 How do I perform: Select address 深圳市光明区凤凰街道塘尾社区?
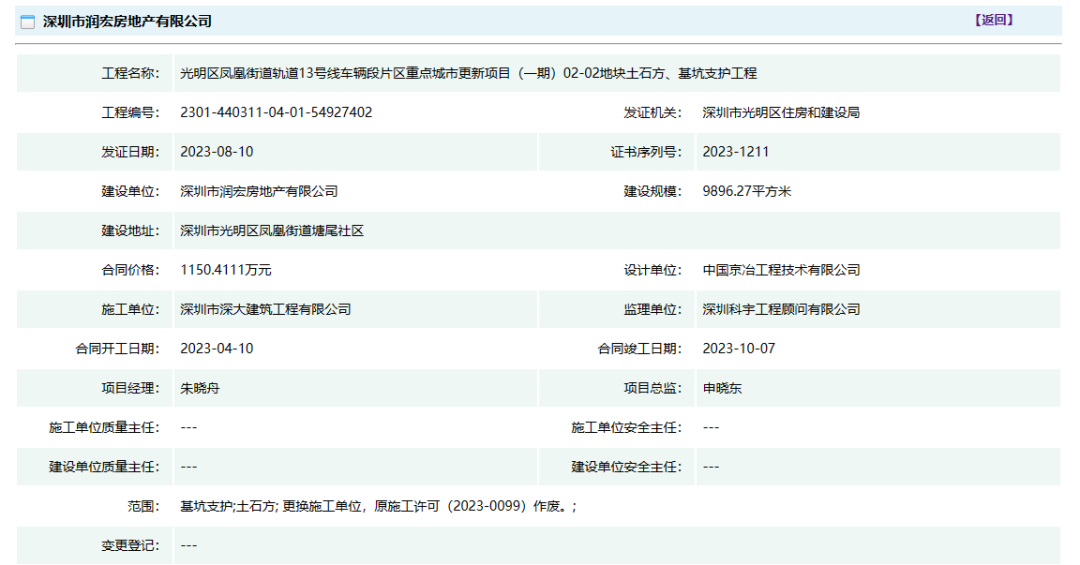tap(272, 230)
